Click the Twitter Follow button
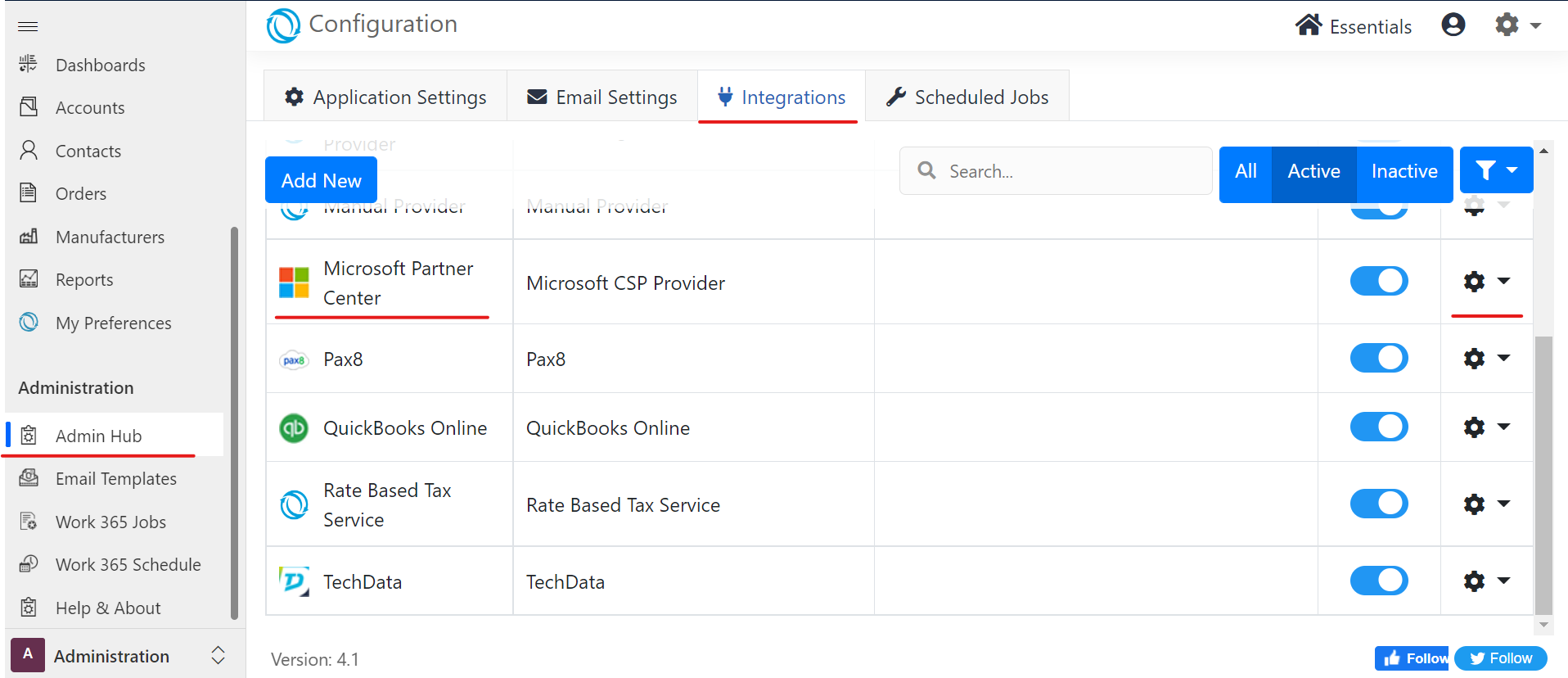This screenshot has height=678, width=1568. point(1501,658)
